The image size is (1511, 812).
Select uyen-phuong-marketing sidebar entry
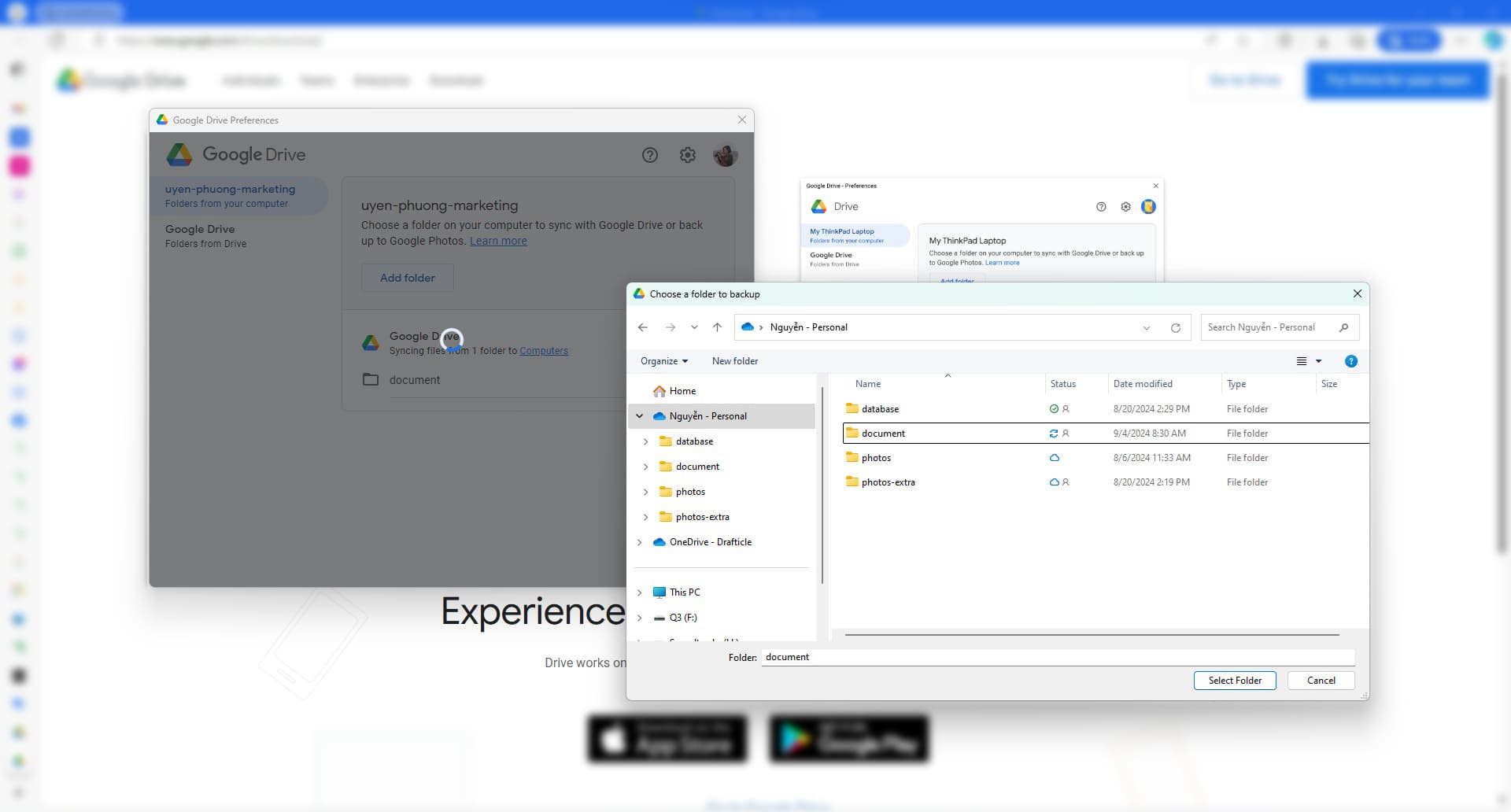(x=239, y=196)
